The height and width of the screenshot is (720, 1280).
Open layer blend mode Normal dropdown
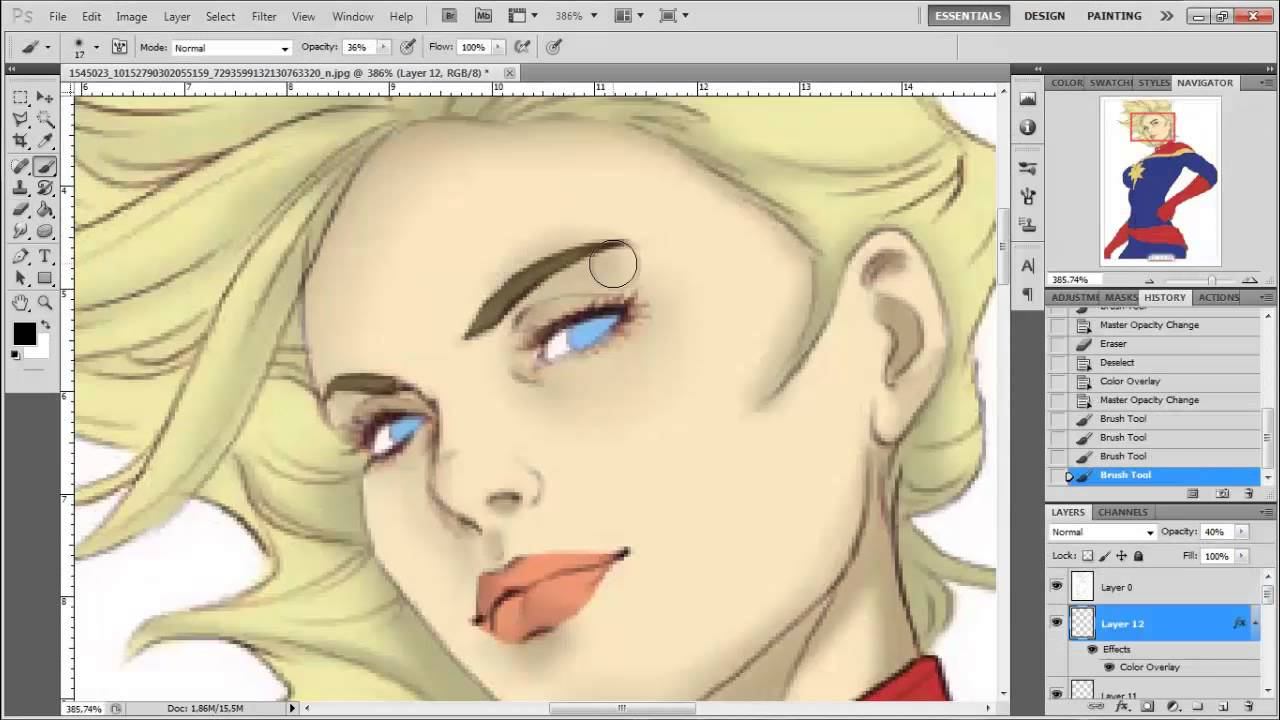1102,532
